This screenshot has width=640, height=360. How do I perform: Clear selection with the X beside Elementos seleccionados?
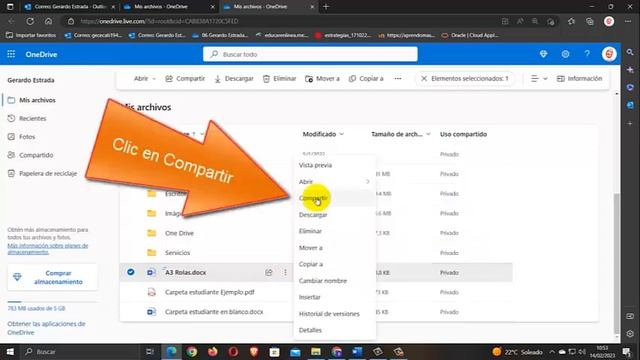click(424, 78)
